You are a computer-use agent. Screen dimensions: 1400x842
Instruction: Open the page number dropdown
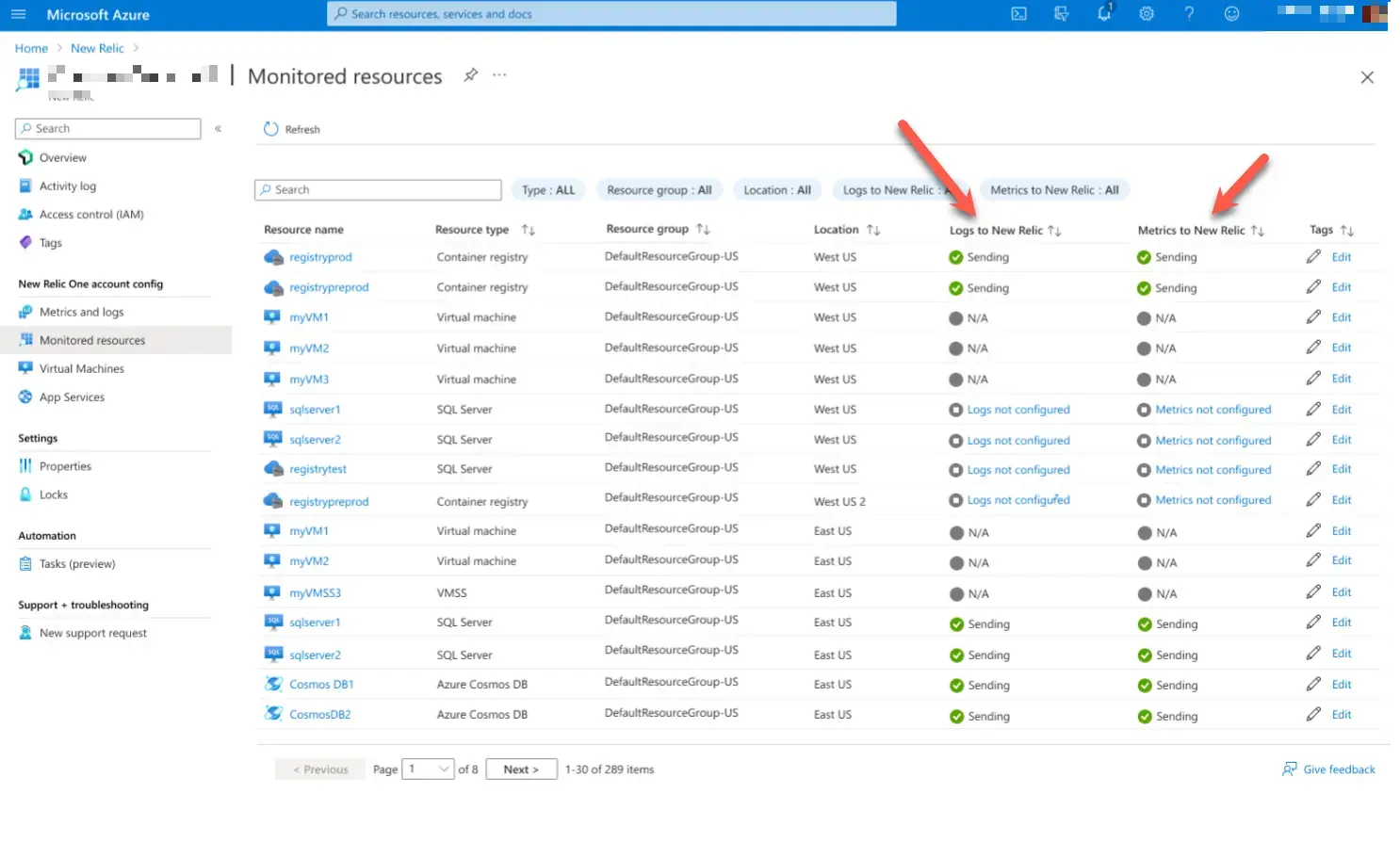pos(428,769)
